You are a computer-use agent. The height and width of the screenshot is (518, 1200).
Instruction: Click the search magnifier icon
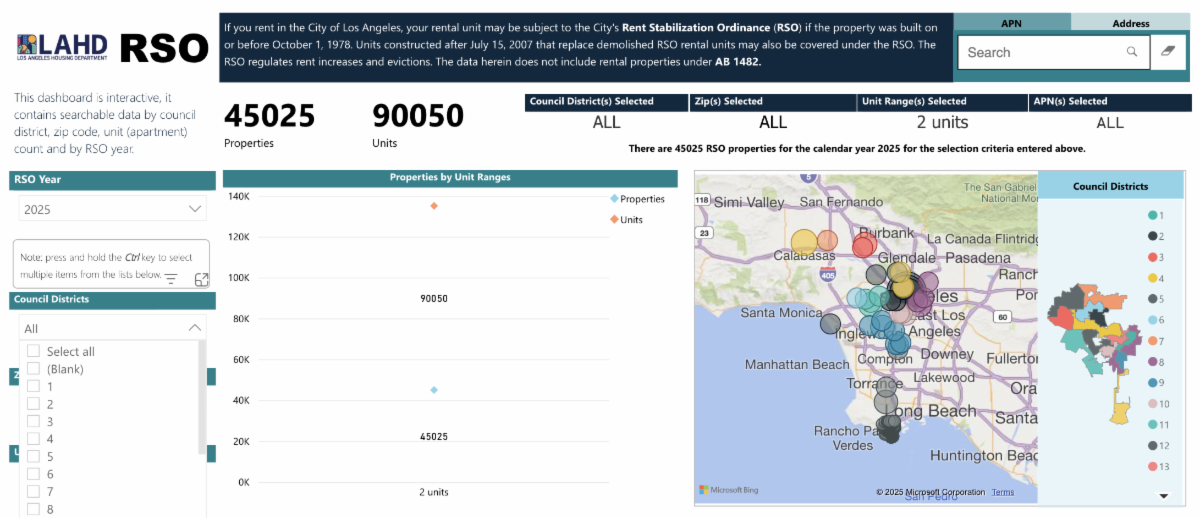[1132, 52]
